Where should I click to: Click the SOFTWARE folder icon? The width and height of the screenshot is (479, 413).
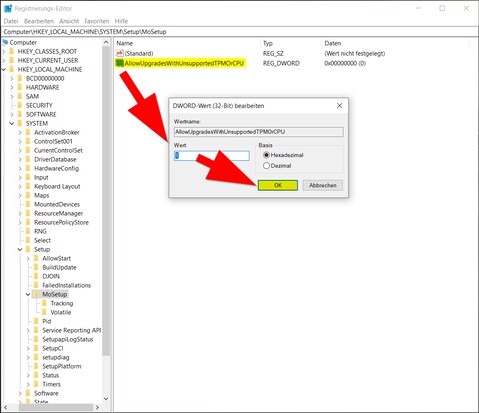click(20, 114)
